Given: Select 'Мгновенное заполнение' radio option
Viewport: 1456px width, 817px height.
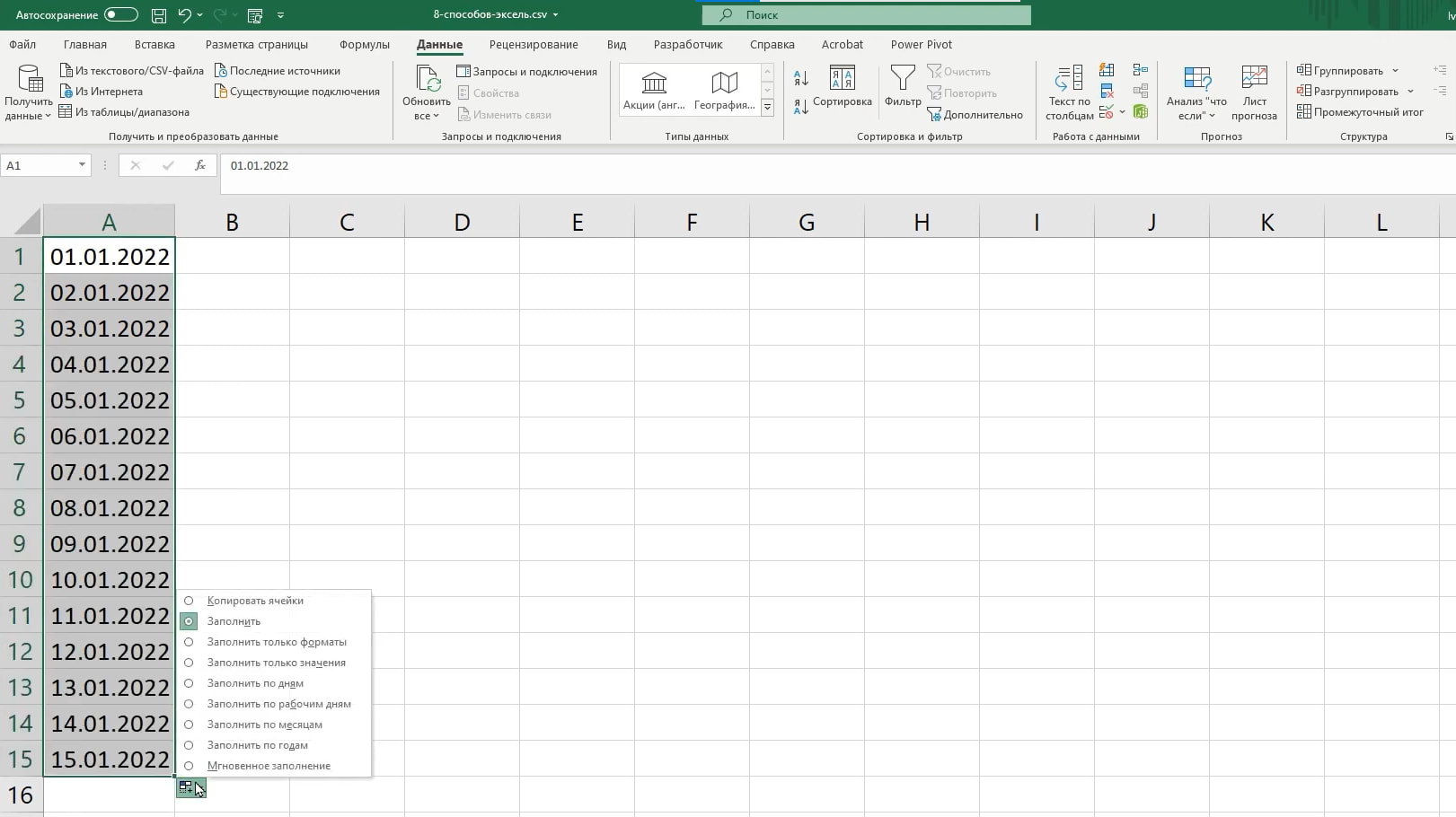Looking at the screenshot, I should pos(189,766).
